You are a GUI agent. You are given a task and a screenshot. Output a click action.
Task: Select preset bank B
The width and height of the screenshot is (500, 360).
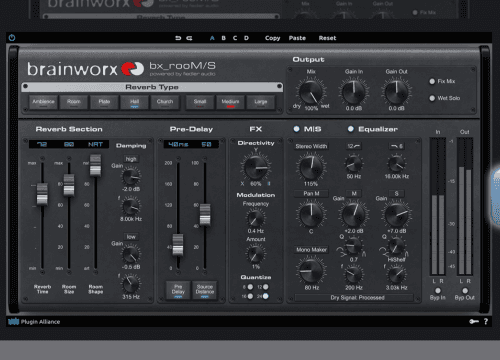224,38
